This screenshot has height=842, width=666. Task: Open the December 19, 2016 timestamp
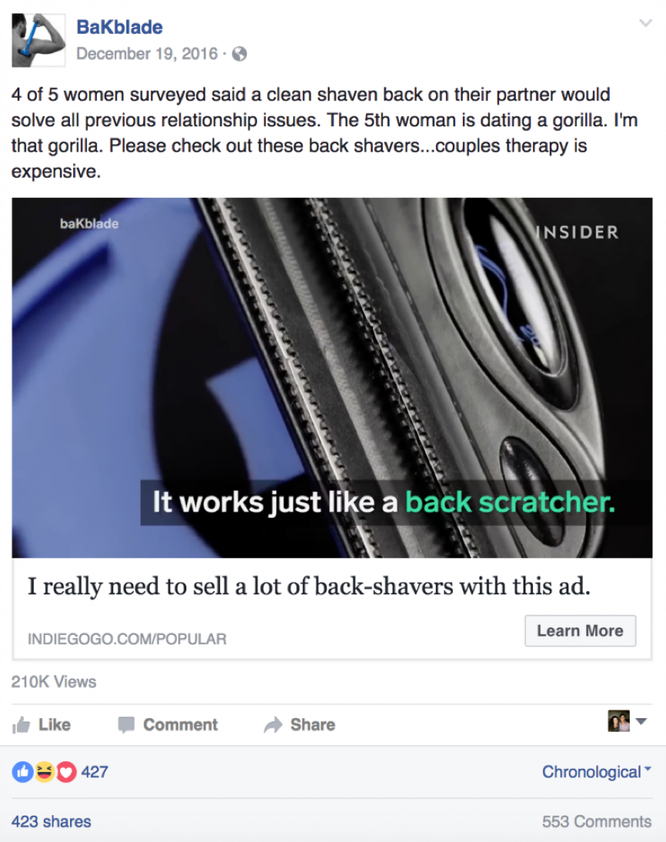point(147,54)
